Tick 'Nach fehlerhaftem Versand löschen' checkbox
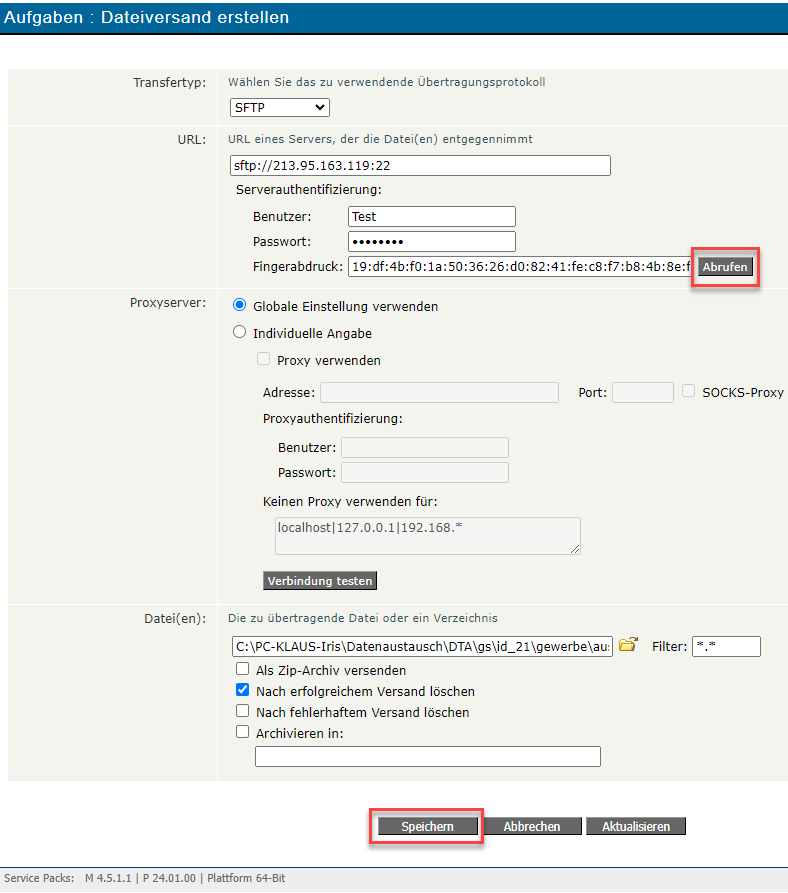Viewport: 788px width, 893px height. 242,712
